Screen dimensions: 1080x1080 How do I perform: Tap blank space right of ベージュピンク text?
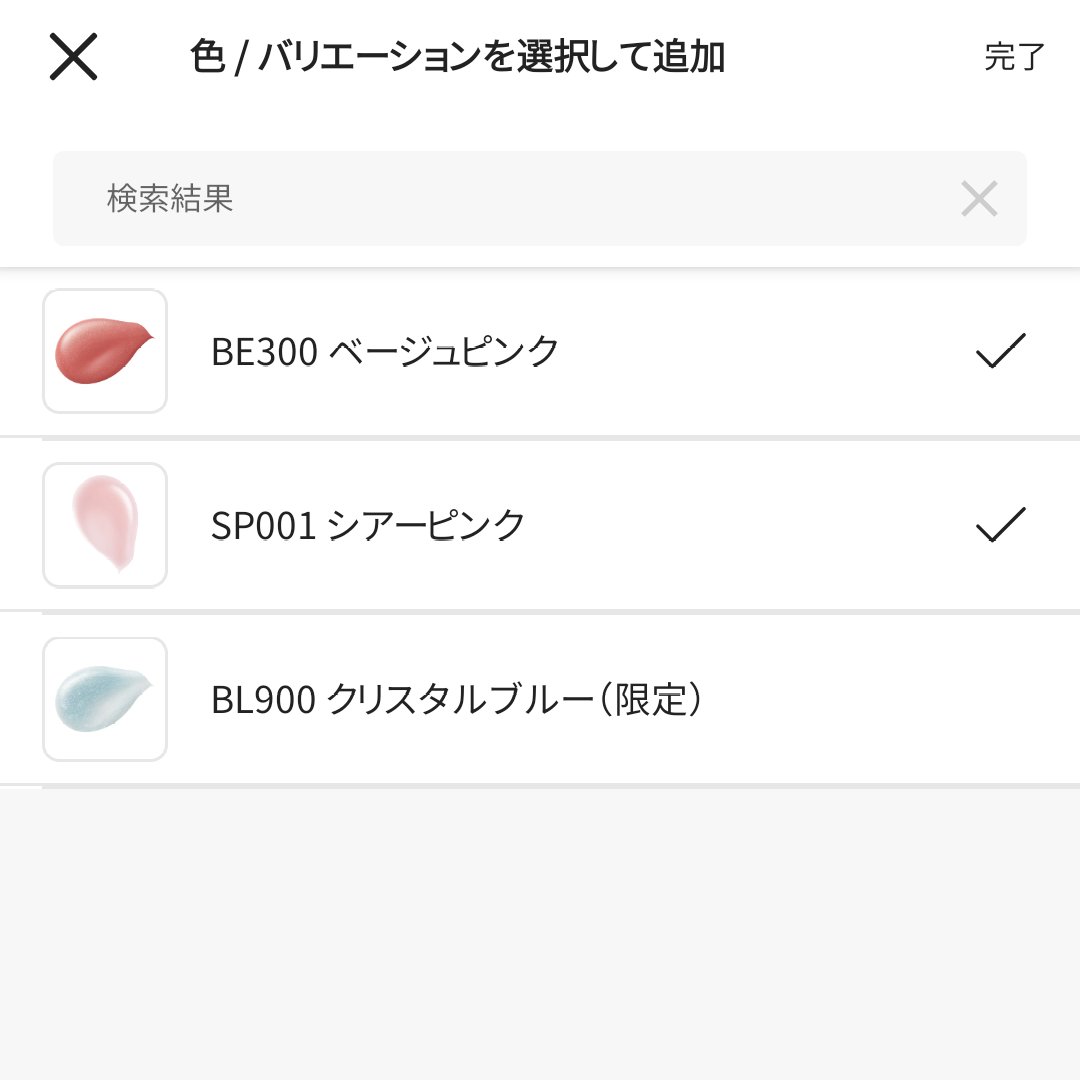click(760, 351)
